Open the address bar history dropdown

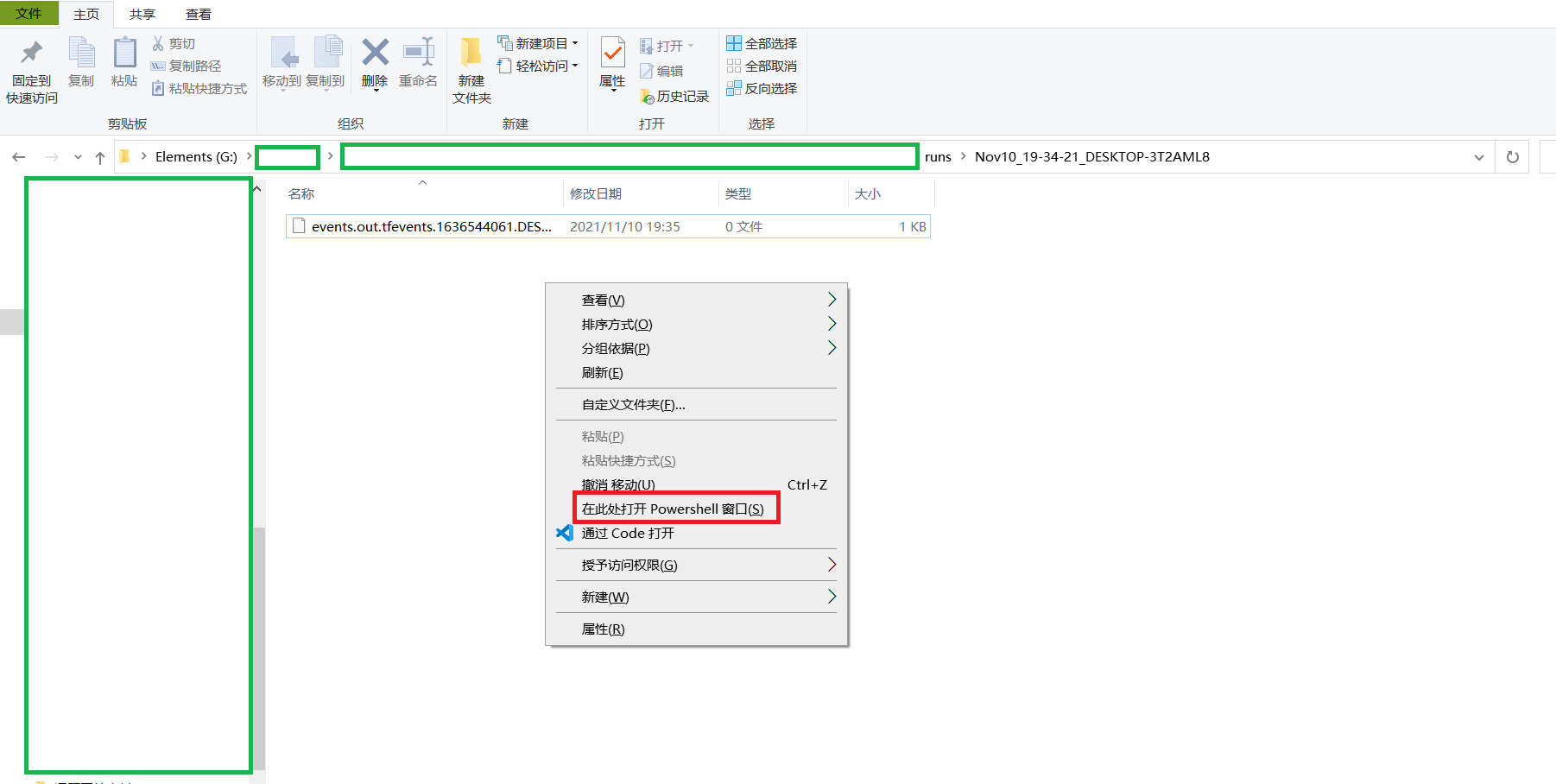pyautogui.click(x=1479, y=157)
